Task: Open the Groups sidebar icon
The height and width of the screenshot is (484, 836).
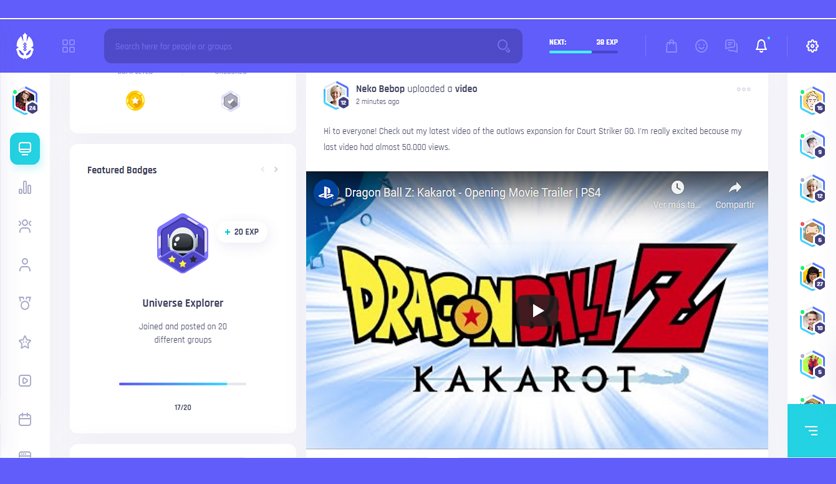Action: tap(25, 226)
